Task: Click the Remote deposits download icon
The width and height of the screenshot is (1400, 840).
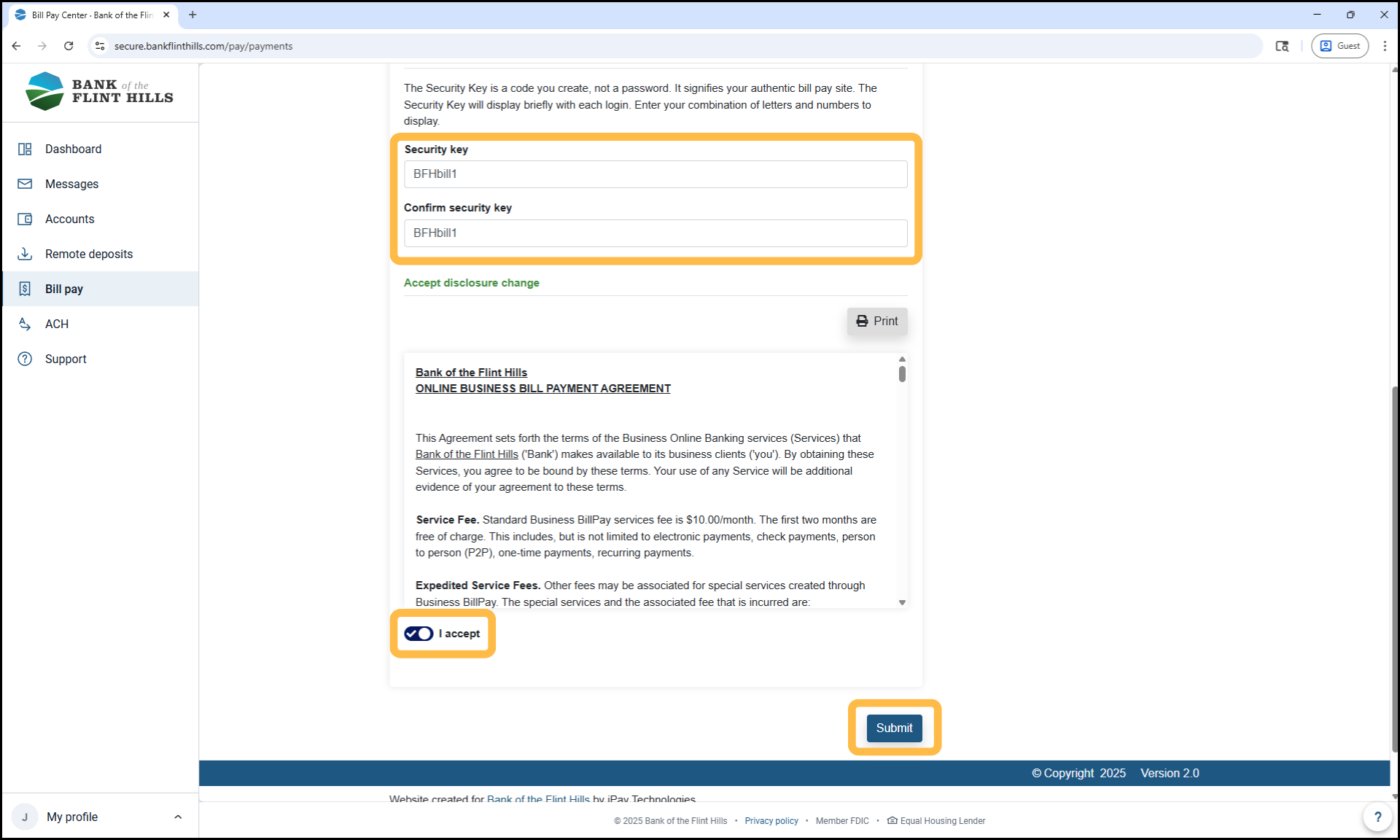Action: (25, 254)
